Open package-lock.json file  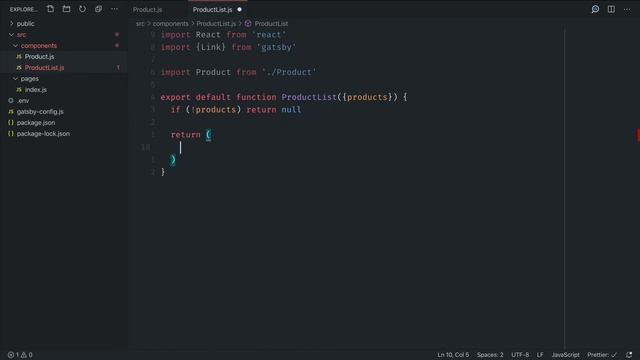pyautogui.click(x=43, y=134)
